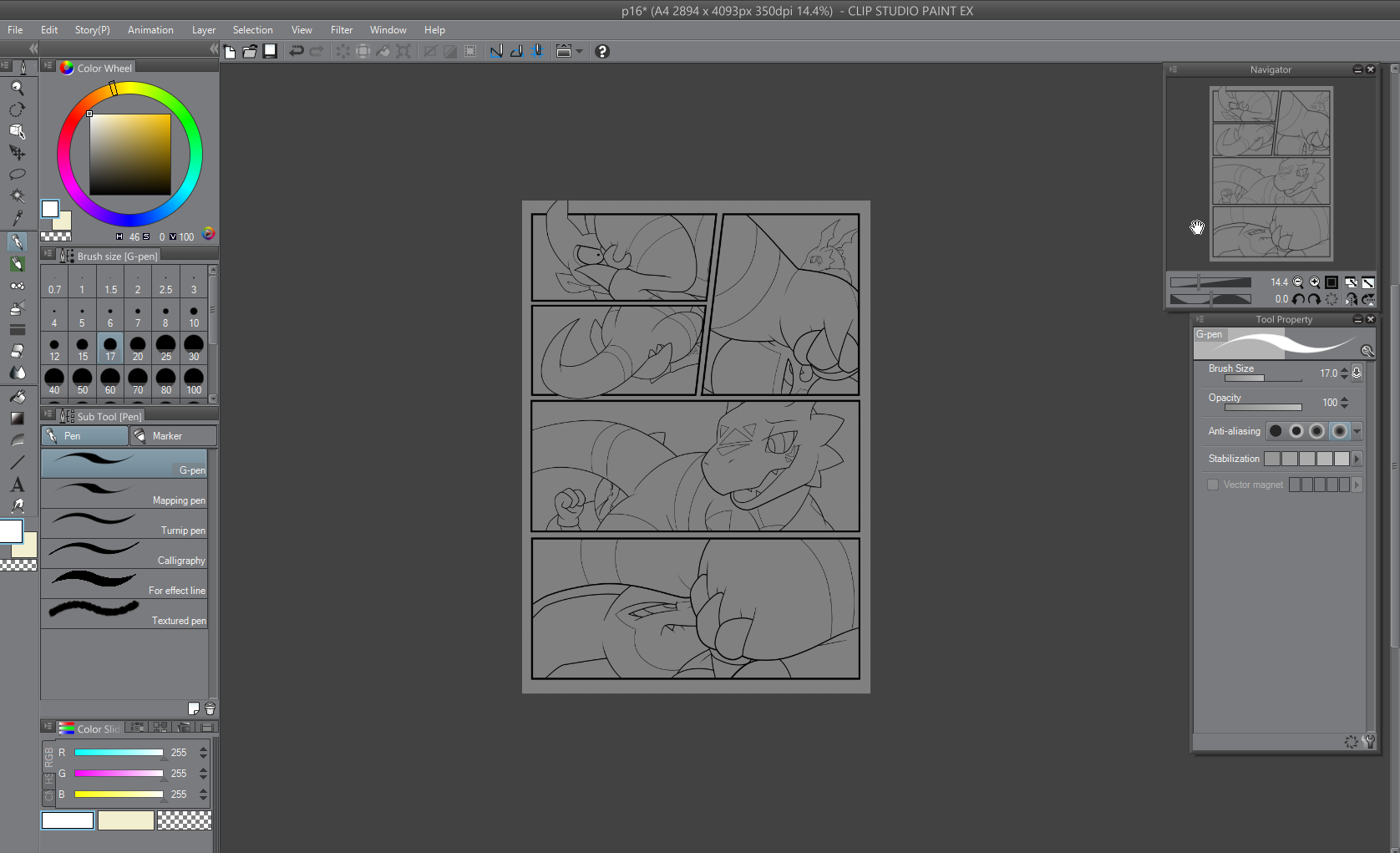Choose the Turnip pen sub tool

coord(124,523)
